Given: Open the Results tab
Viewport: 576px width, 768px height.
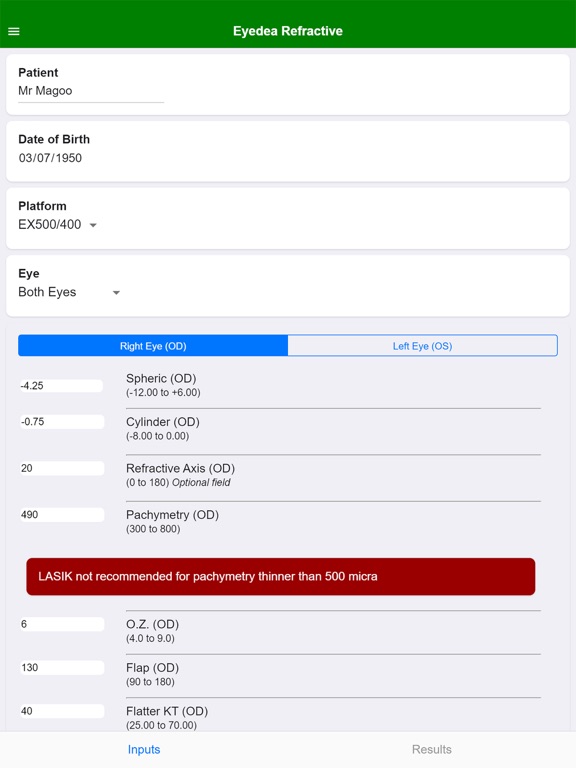Looking at the screenshot, I should point(432,749).
